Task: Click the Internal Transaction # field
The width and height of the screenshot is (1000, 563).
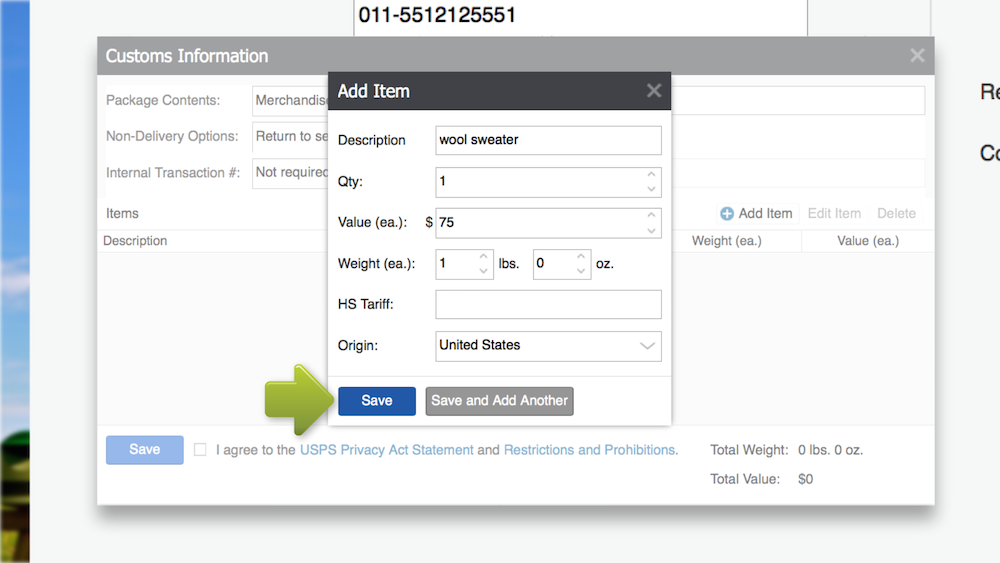Action: (x=290, y=172)
